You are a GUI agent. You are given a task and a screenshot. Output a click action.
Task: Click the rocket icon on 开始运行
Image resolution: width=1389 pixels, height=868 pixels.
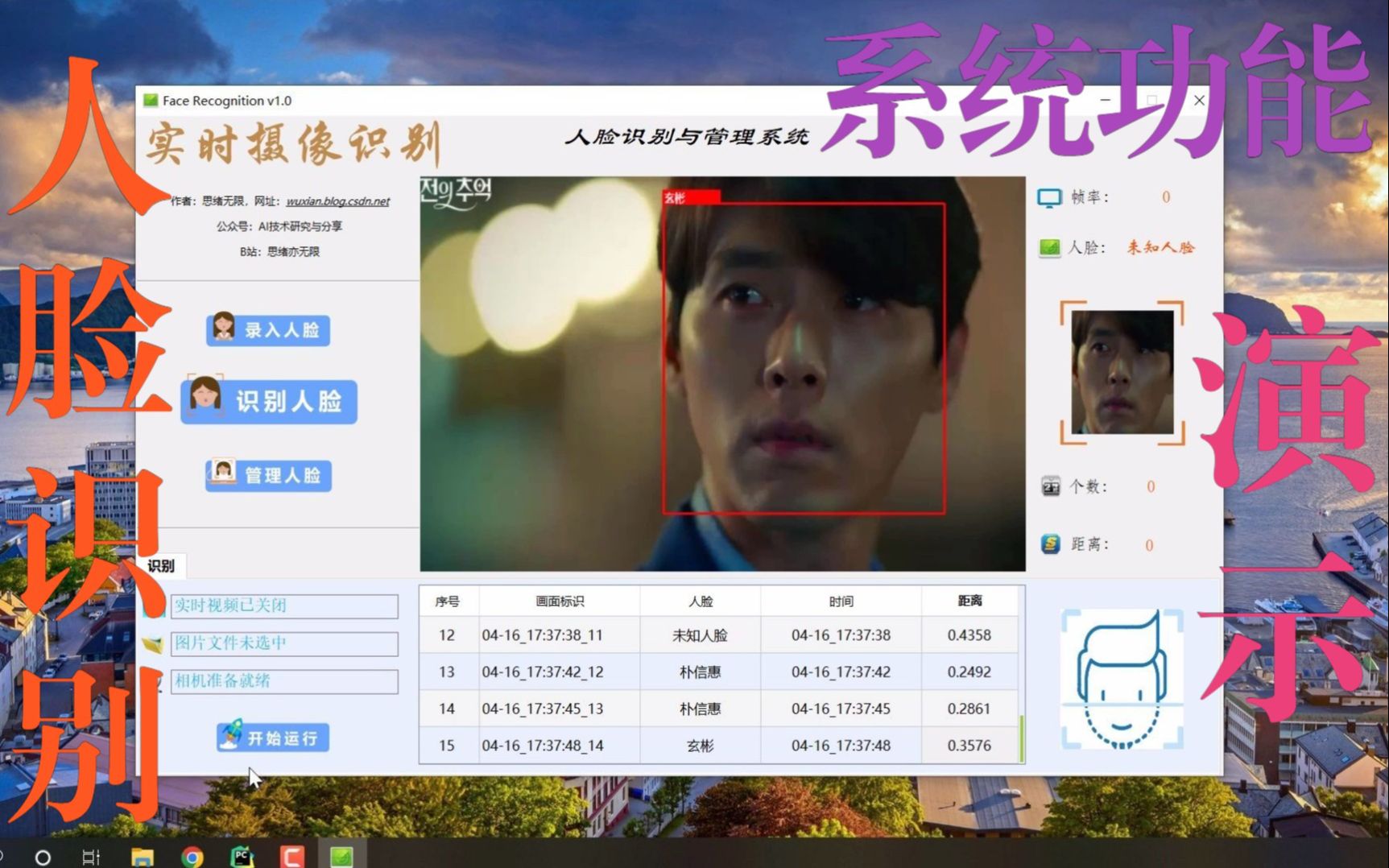click(x=231, y=736)
